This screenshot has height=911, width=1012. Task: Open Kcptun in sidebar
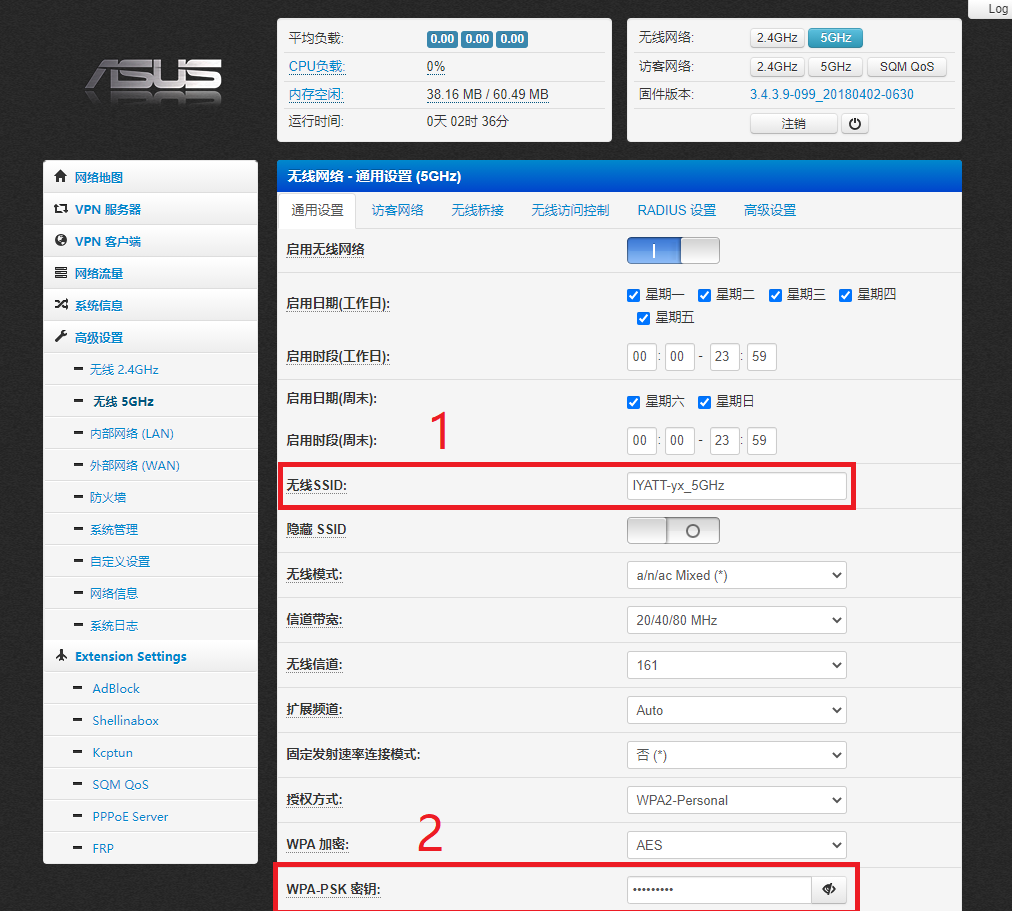tap(112, 753)
